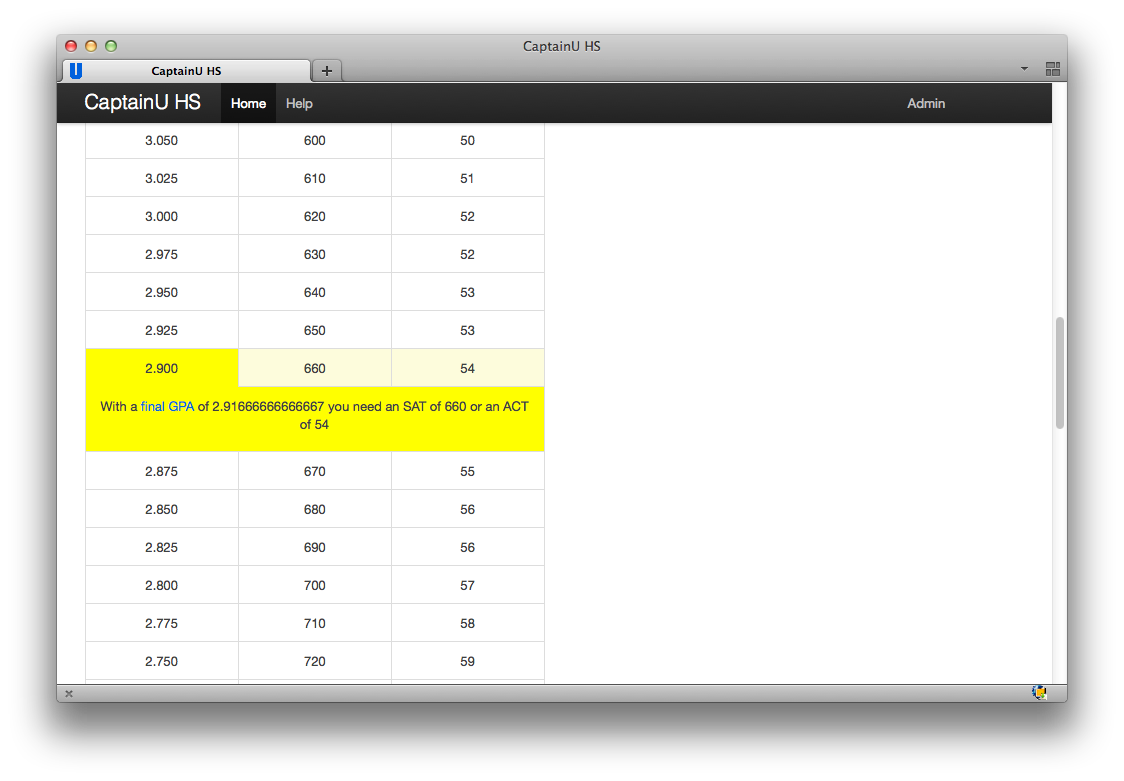Screen dimensions: 1124x781
Task: Select SAT cell 610
Action: [x=315, y=178]
